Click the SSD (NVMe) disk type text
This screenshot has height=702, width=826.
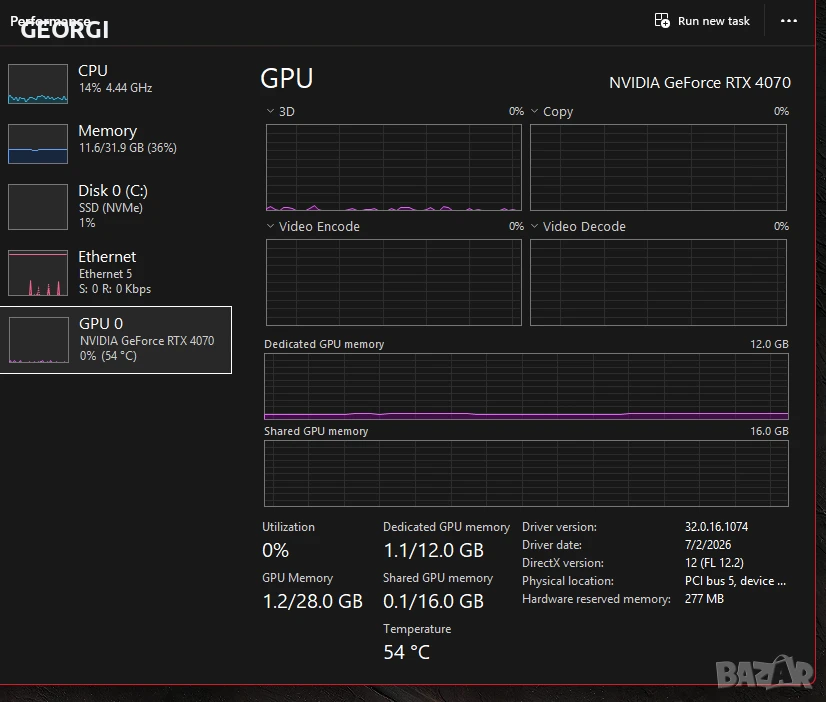click(111, 208)
